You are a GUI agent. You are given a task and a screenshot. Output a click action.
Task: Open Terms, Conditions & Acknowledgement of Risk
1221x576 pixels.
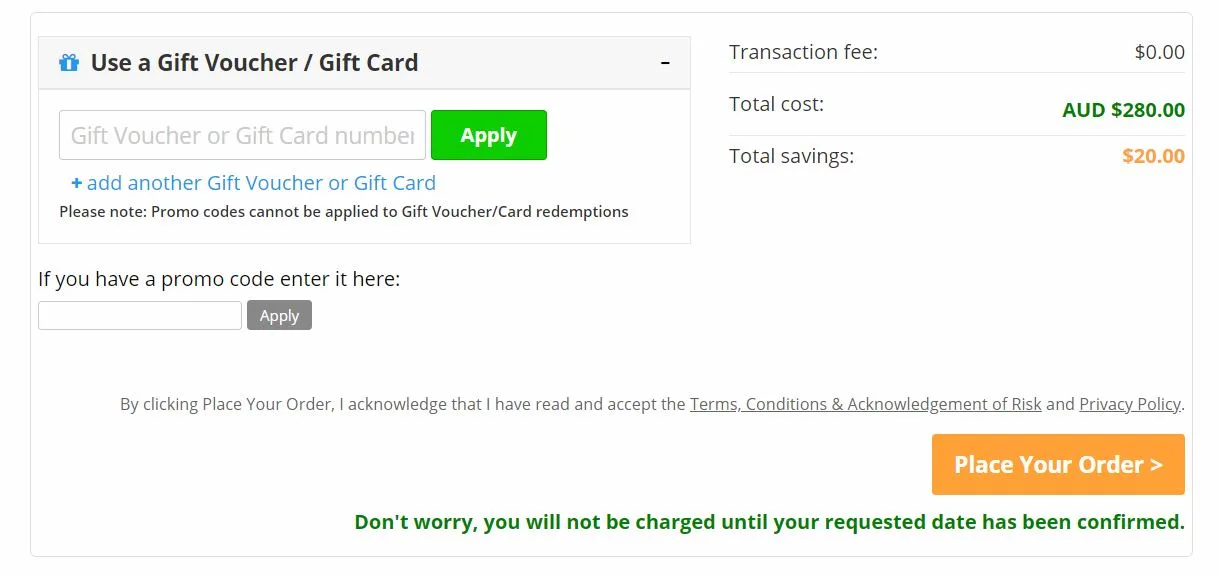tap(865, 404)
